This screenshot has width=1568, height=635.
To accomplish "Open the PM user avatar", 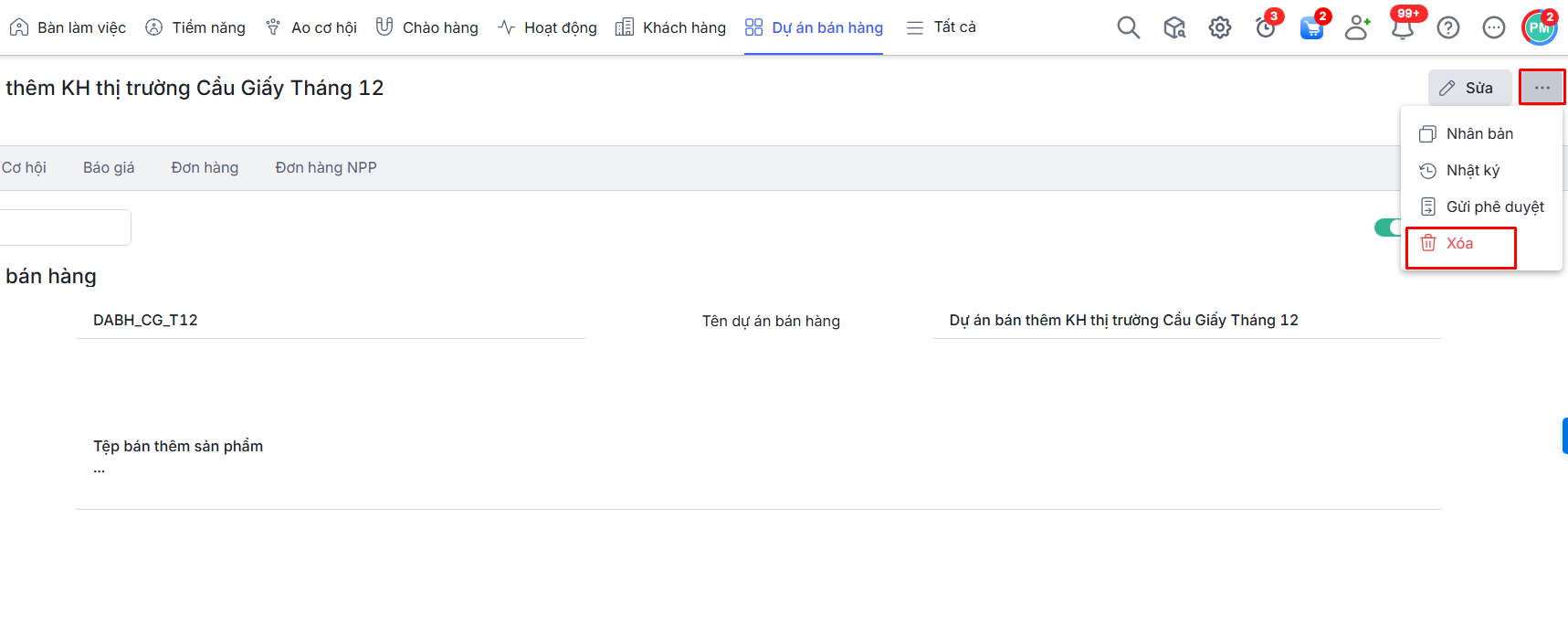I will point(1539,27).
